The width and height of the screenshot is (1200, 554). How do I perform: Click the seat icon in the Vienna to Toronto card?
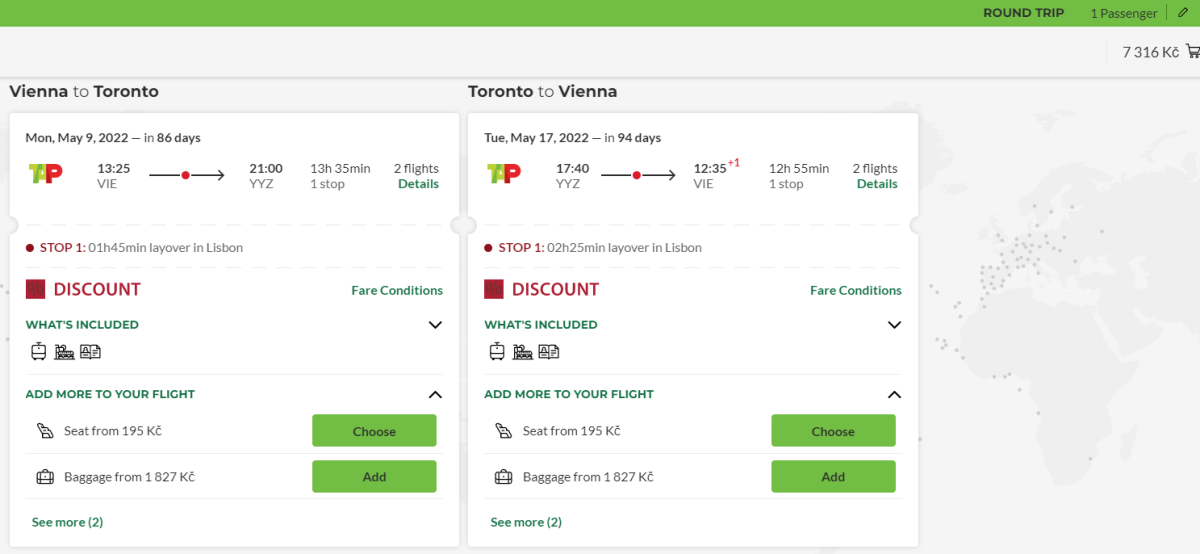coord(44,431)
